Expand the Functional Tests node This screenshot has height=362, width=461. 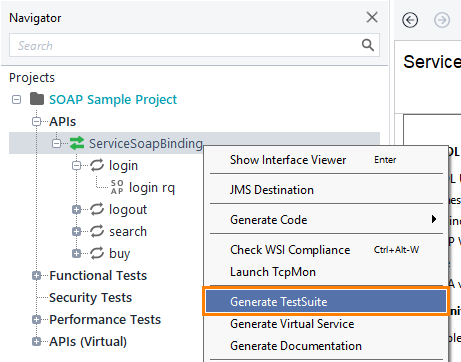(x=36, y=275)
